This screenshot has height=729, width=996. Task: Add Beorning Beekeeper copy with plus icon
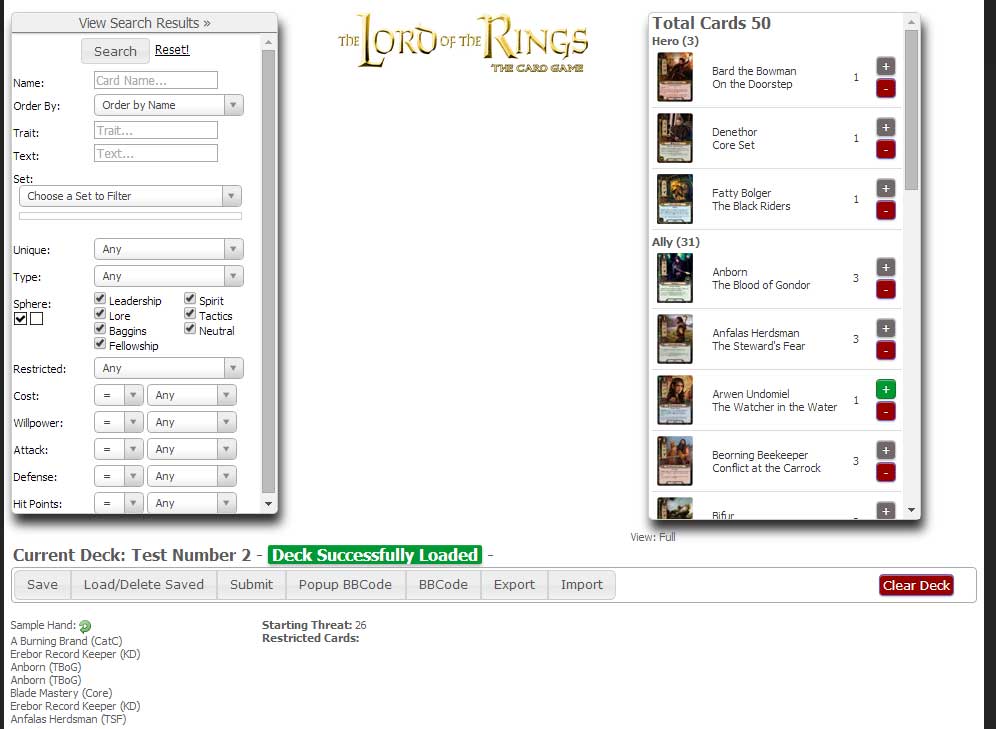(885, 450)
